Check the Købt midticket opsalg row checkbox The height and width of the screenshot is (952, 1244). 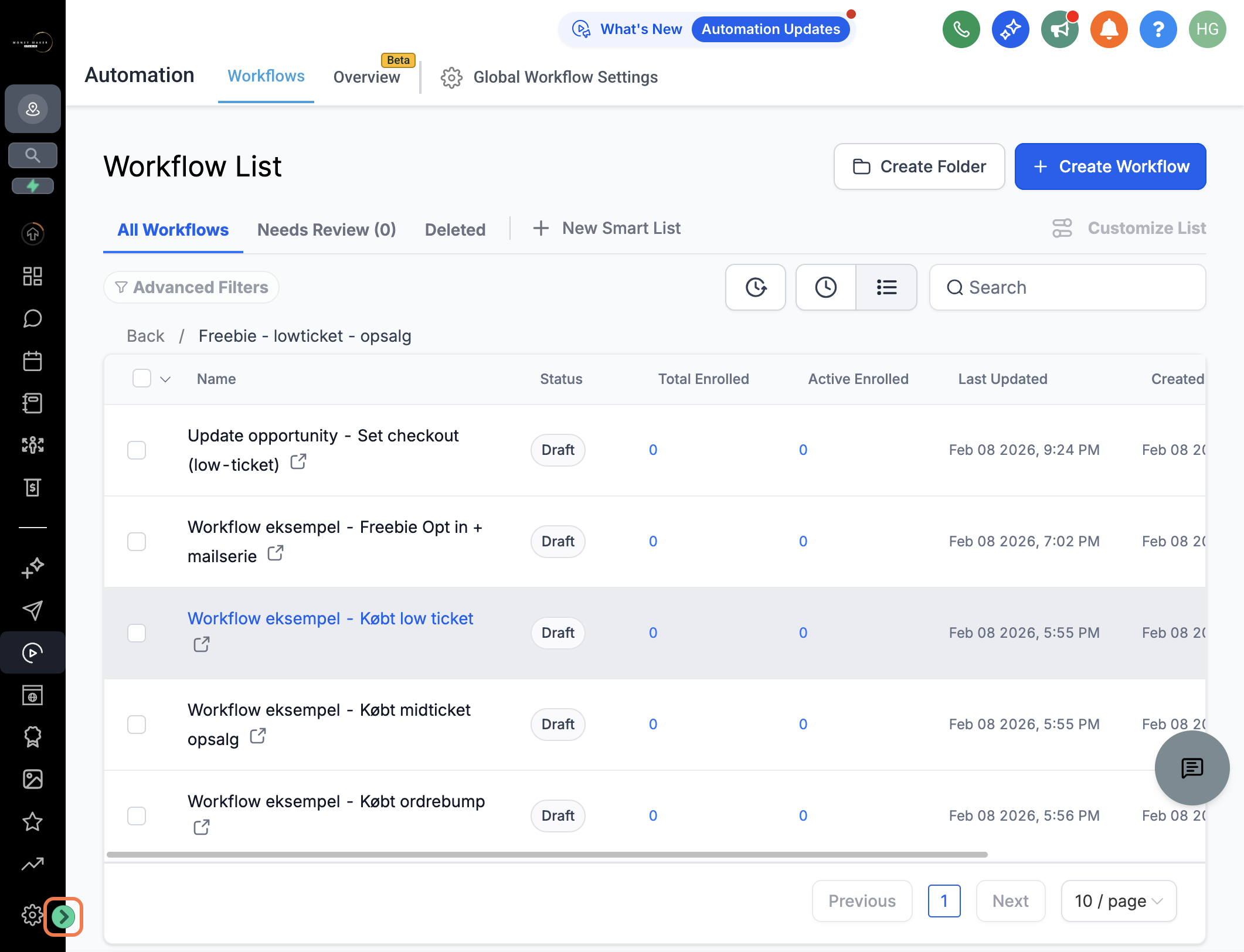(x=137, y=725)
